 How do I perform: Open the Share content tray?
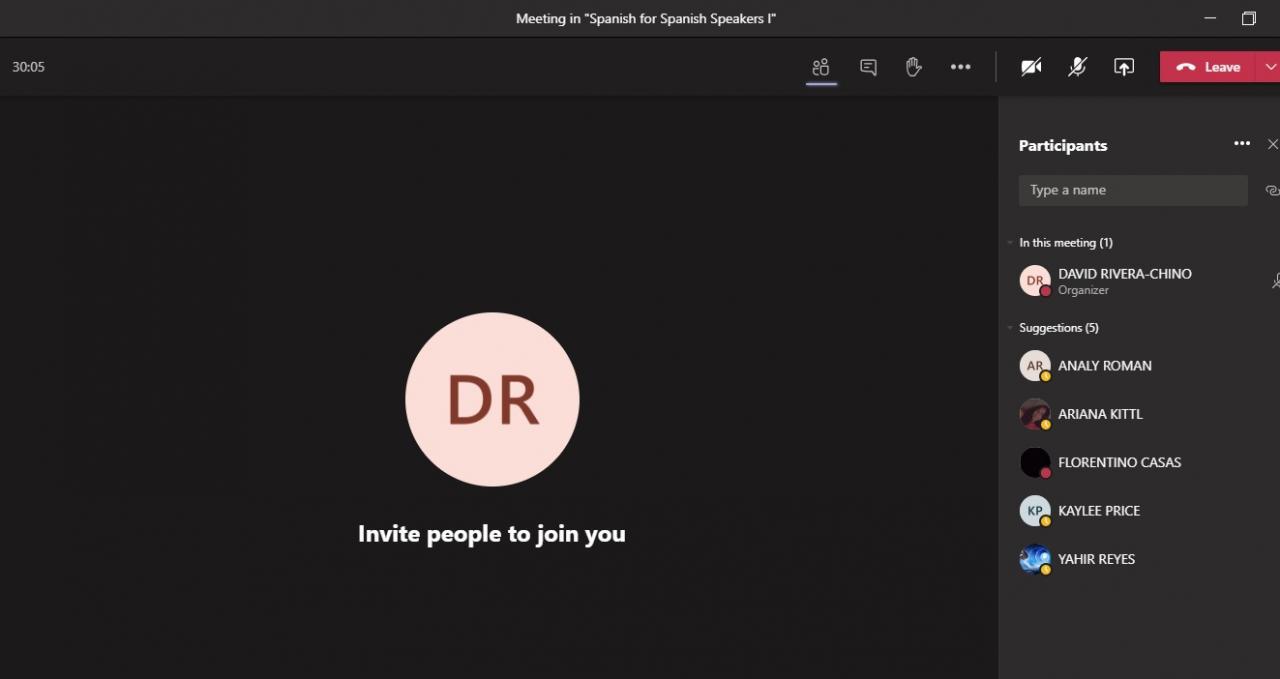1124,67
